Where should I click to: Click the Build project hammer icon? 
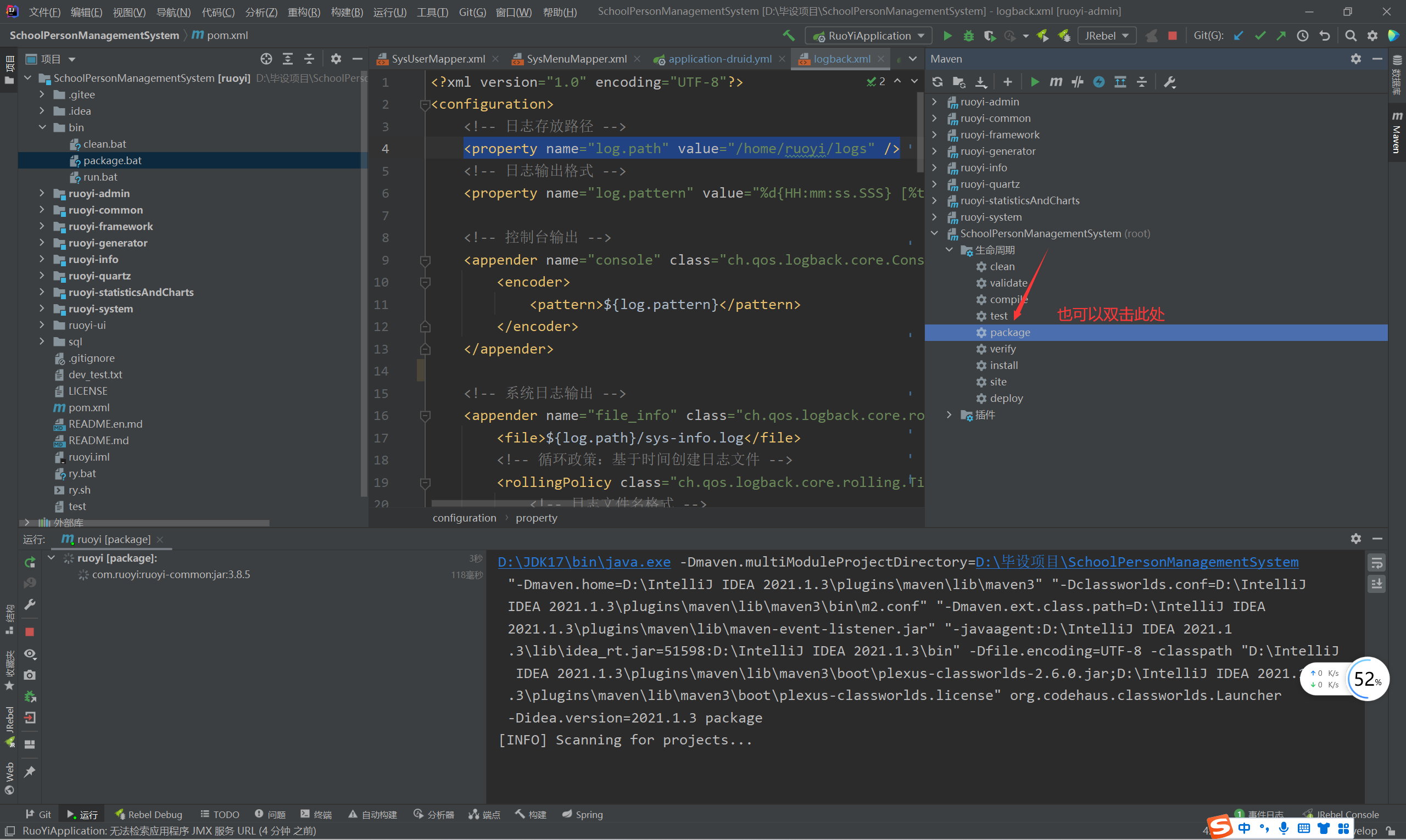pos(789,36)
